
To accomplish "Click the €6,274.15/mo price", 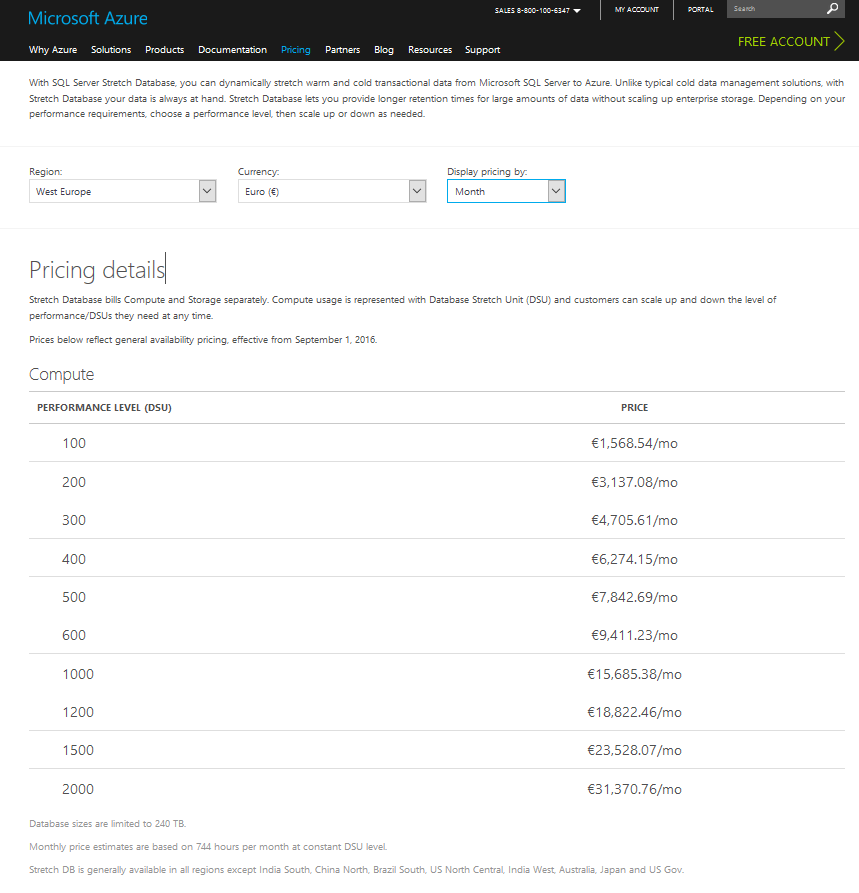I will pyautogui.click(x=635, y=559).
